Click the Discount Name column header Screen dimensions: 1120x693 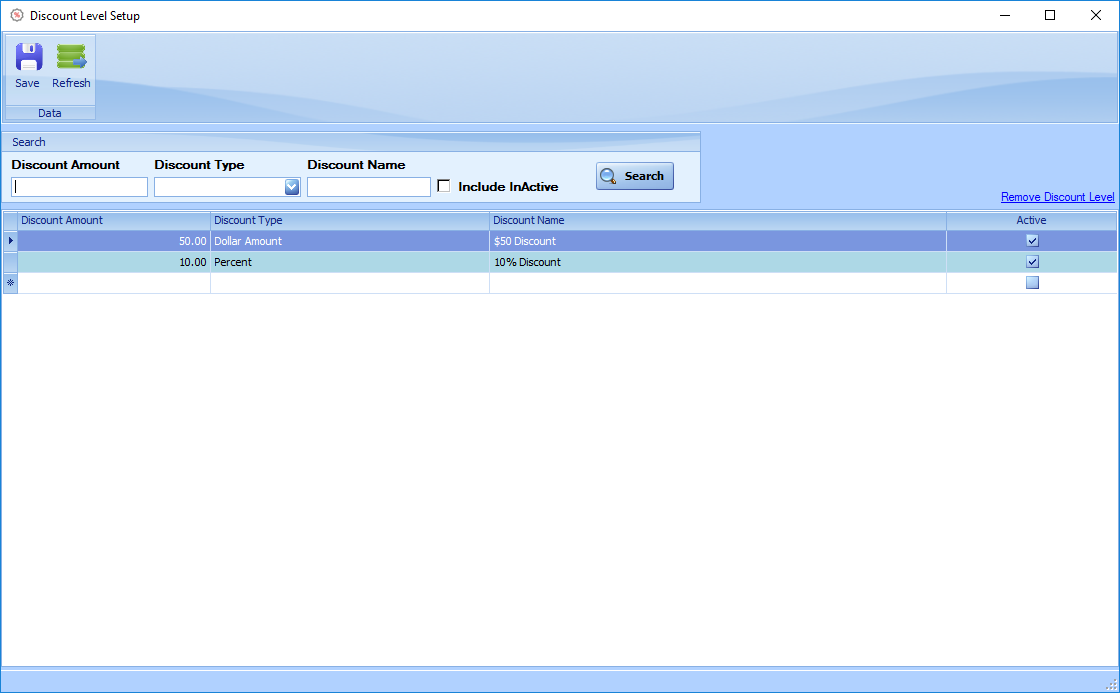pyautogui.click(x=717, y=220)
